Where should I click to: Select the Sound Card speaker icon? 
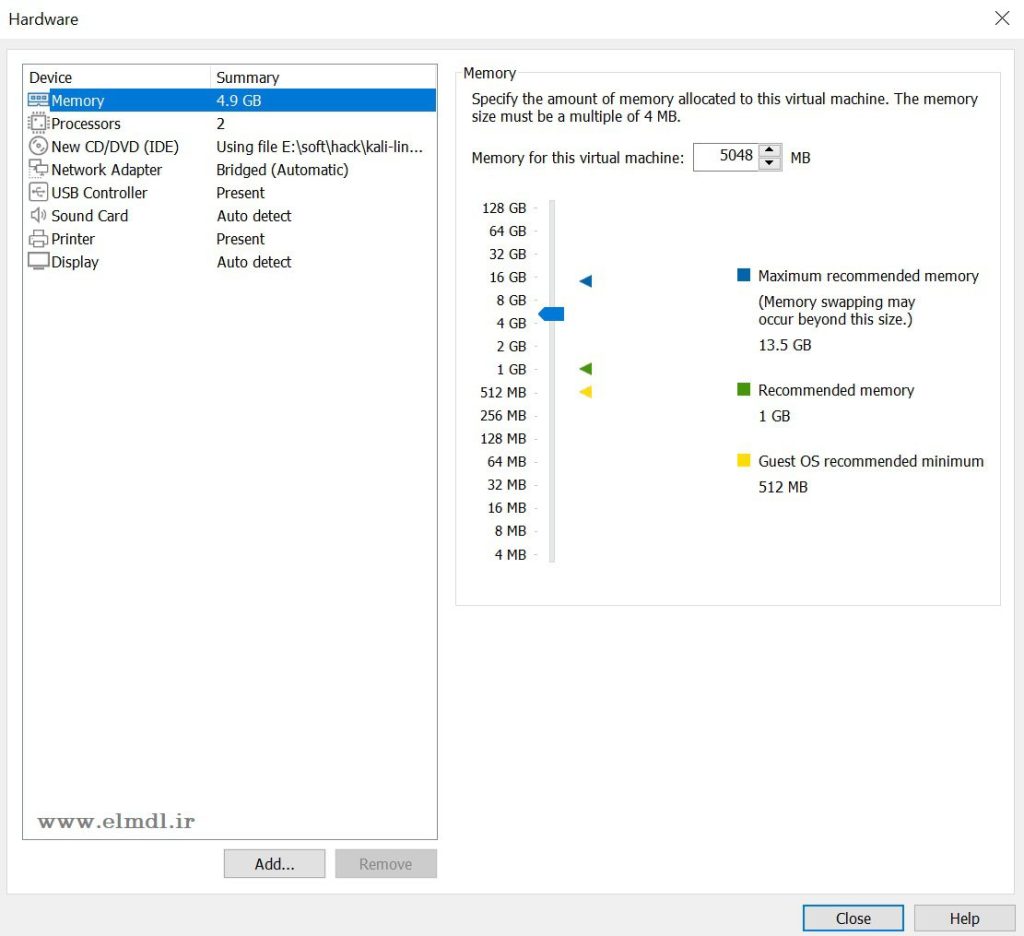coord(38,215)
